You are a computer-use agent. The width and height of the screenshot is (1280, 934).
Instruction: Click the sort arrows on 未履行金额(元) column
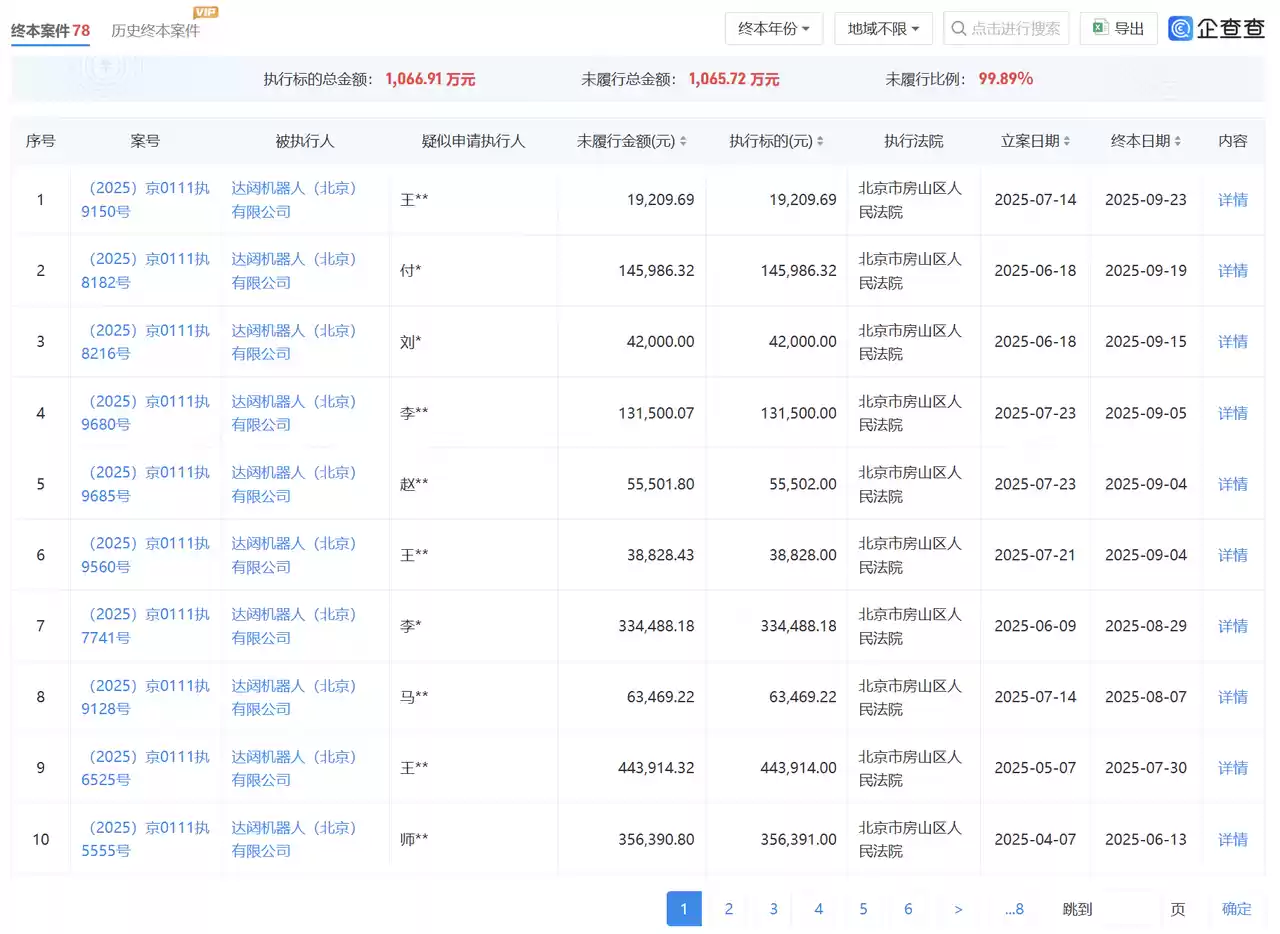[x=683, y=141]
